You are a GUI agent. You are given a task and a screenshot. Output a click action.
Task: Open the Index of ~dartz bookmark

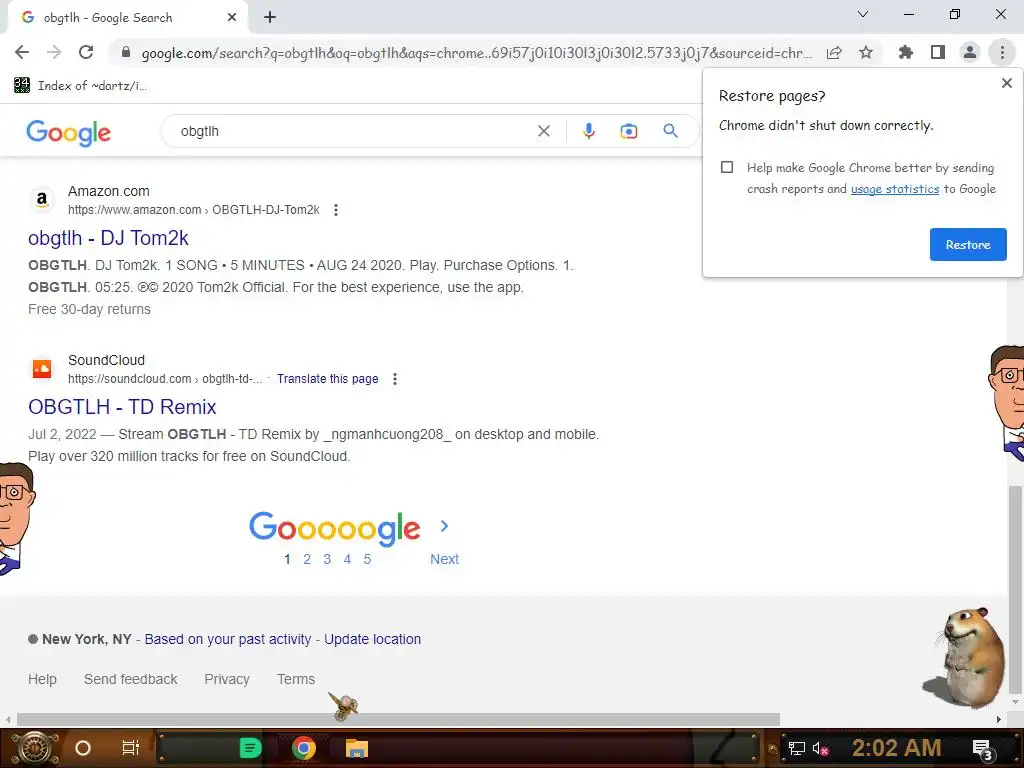[80, 86]
